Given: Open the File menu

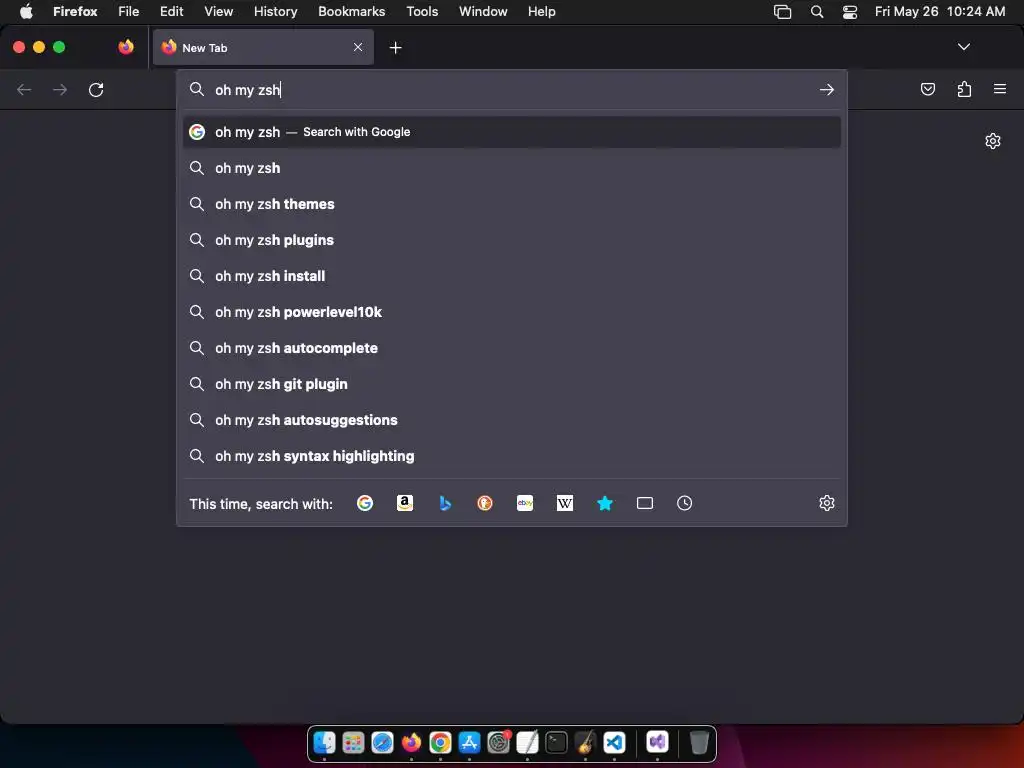Looking at the screenshot, I should click(129, 11).
